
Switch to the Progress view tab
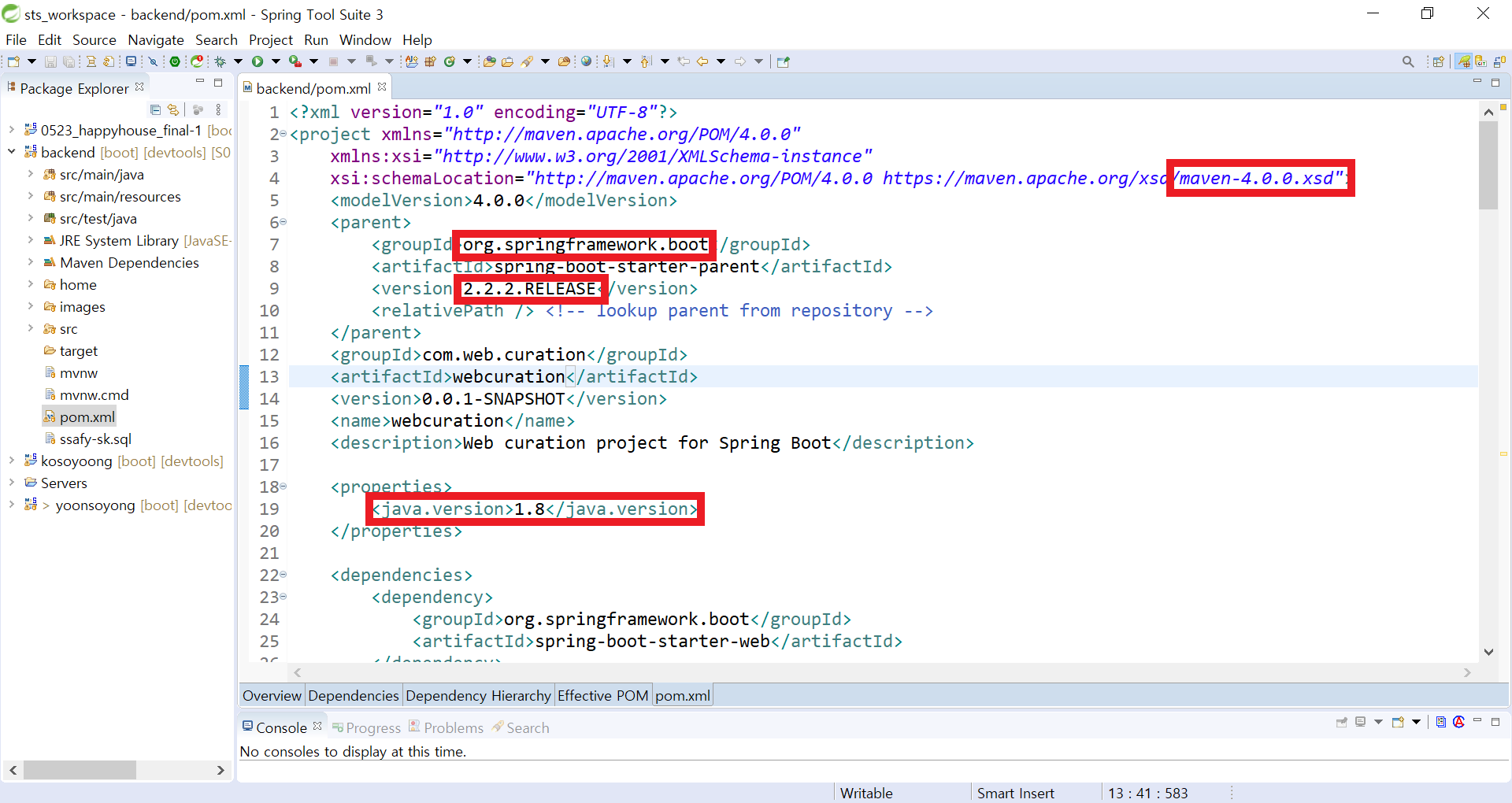pyautogui.click(x=366, y=728)
